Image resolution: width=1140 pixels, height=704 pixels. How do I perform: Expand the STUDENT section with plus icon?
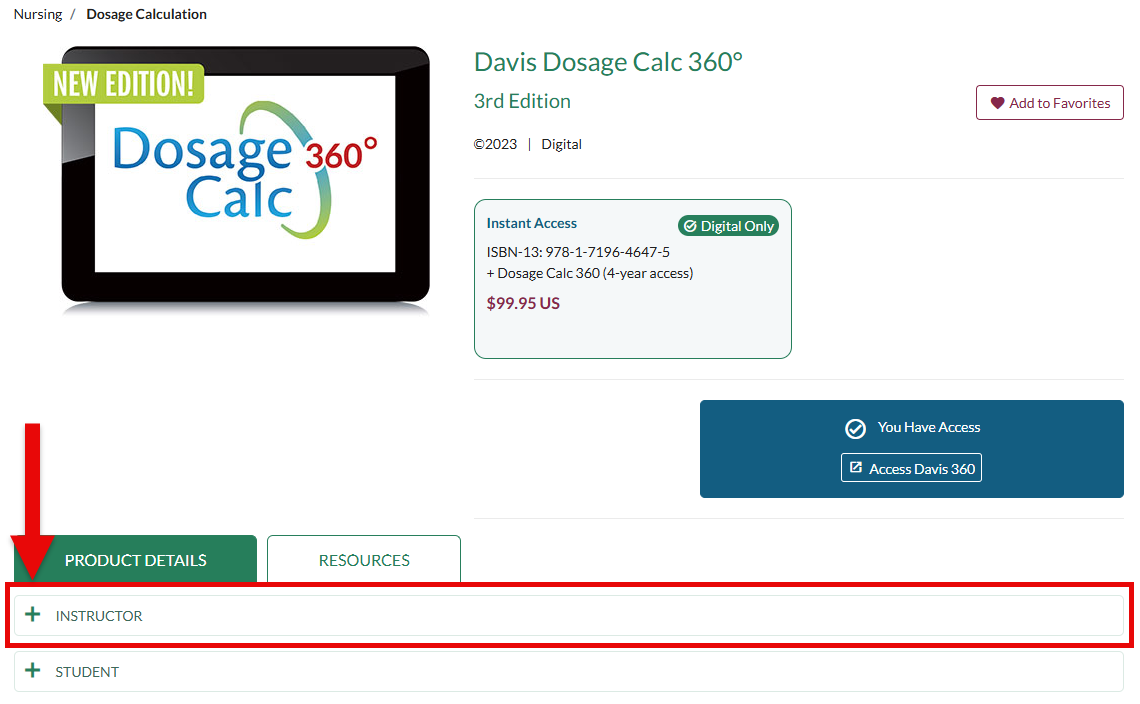point(33,671)
